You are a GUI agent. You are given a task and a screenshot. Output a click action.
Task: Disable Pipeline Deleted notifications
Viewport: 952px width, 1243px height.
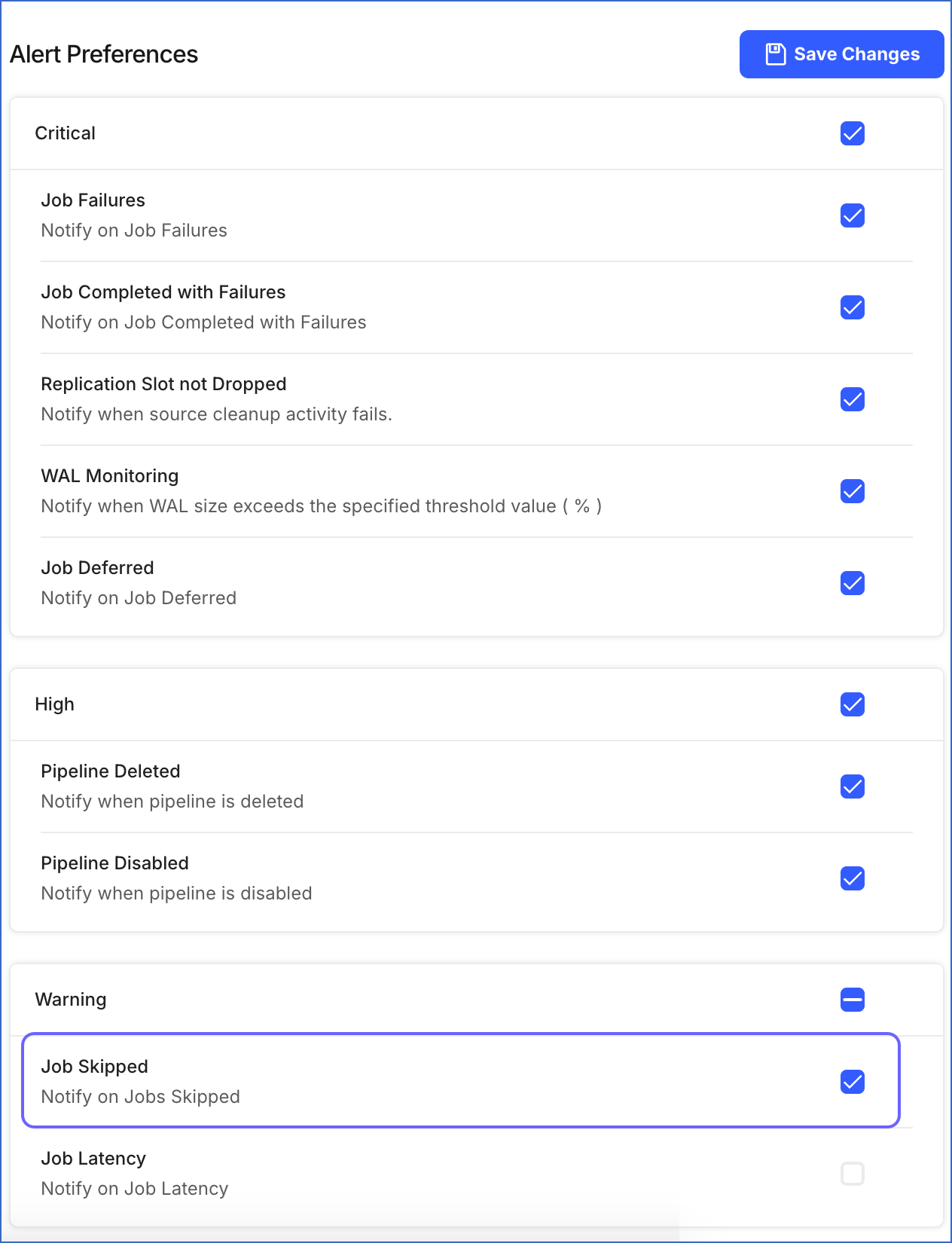pyautogui.click(x=852, y=786)
